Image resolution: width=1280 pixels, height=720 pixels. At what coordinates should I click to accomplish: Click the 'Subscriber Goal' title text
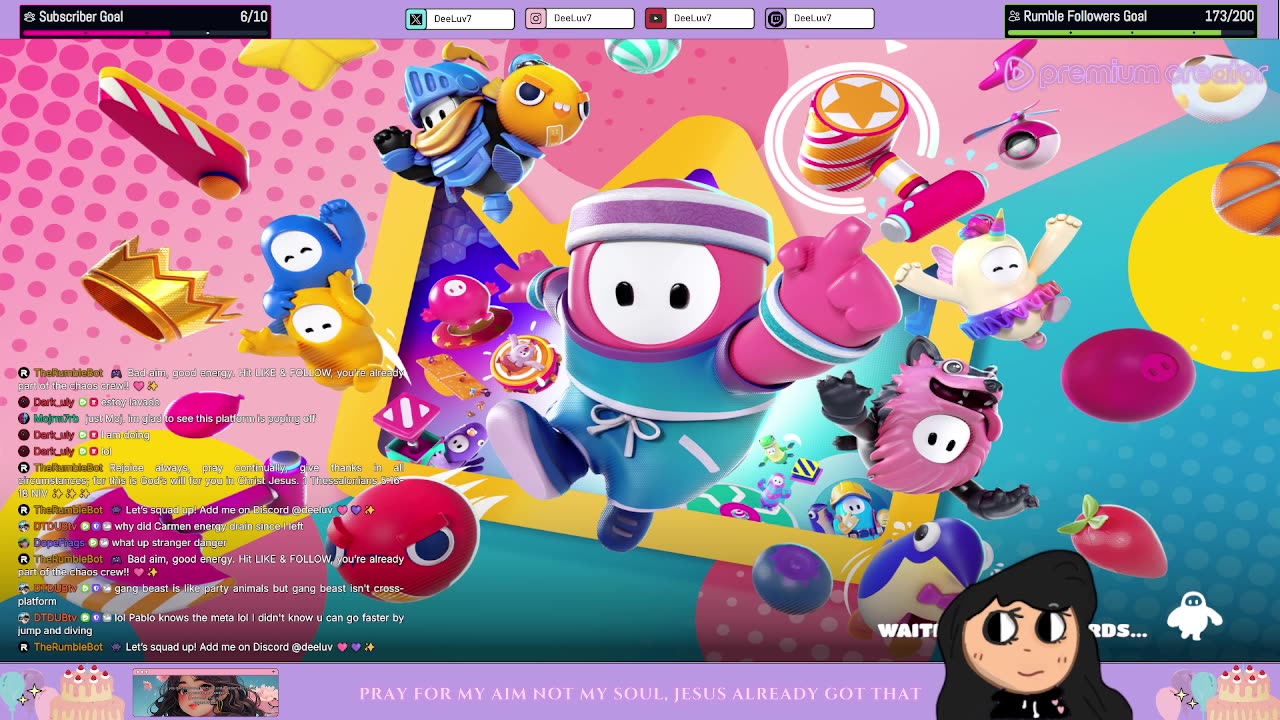click(x=80, y=17)
